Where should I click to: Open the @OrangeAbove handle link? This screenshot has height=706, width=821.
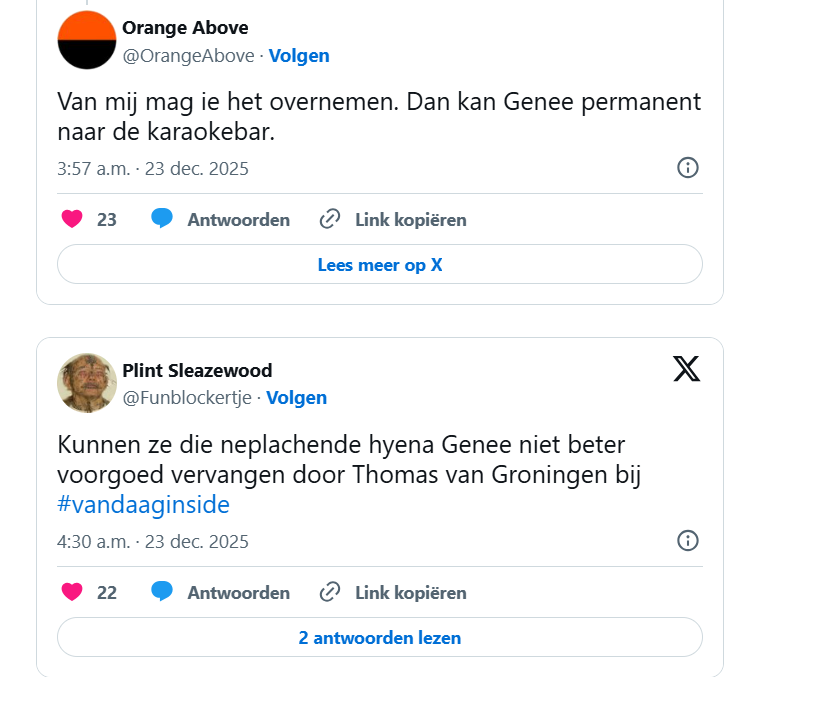tap(188, 56)
